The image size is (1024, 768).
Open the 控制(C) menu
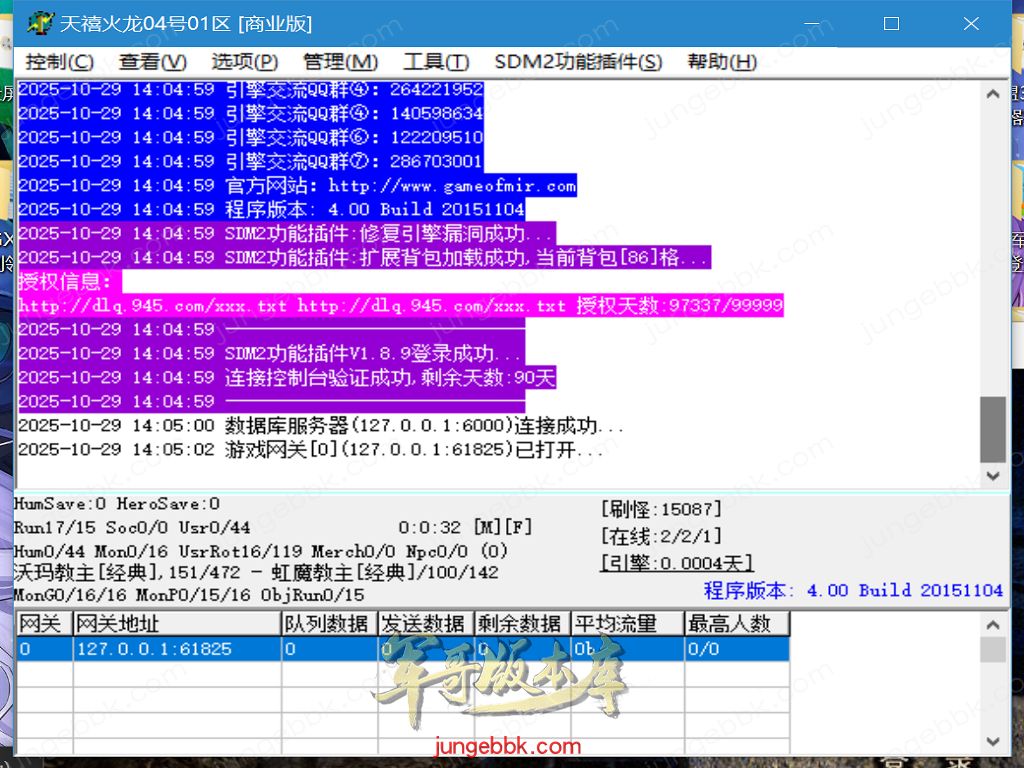pos(60,62)
